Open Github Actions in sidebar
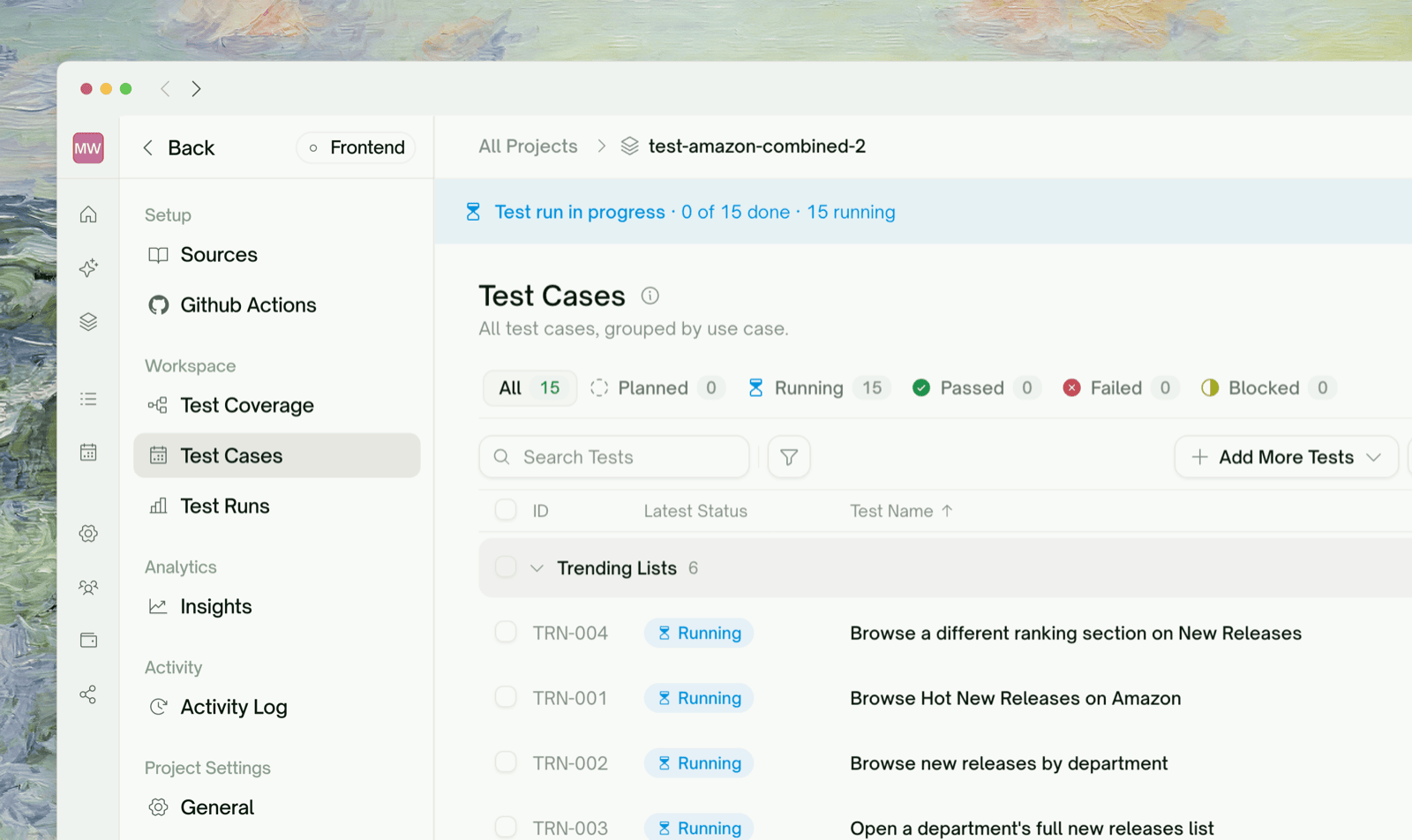Image resolution: width=1412 pixels, height=840 pixels. coord(277,305)
